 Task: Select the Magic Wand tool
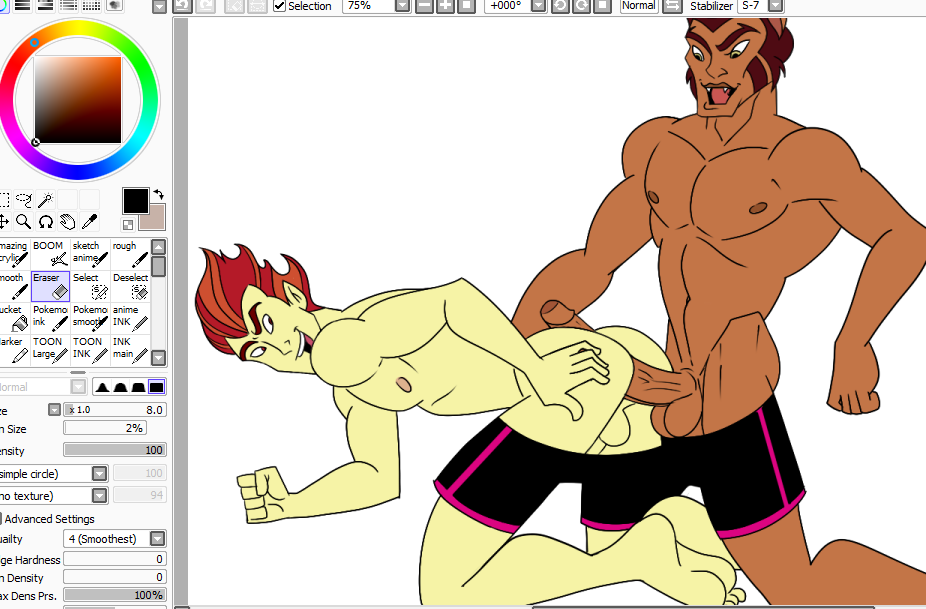tap(45, 200)
